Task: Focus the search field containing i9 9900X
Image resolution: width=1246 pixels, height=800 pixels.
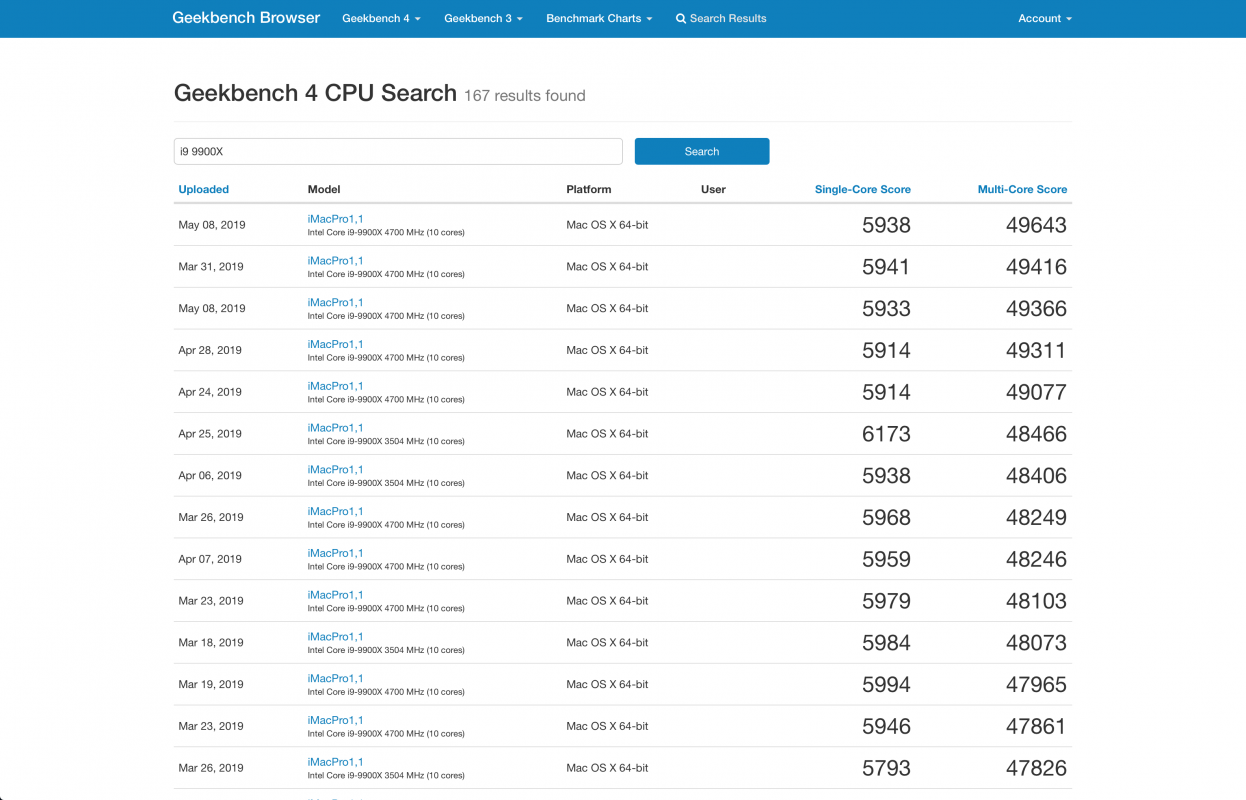Action: pyautogui.click(x=398, y=152)
